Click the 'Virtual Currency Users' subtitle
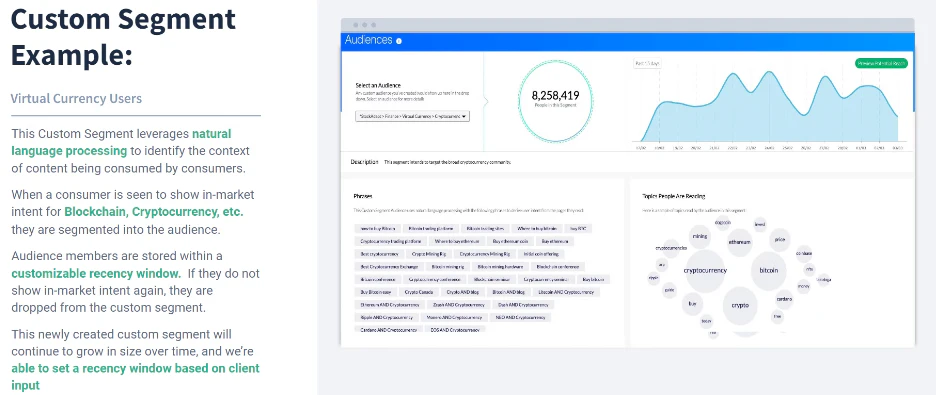Image resolution: width=940 pixels, height=395 pixels. tap(76, 98)
